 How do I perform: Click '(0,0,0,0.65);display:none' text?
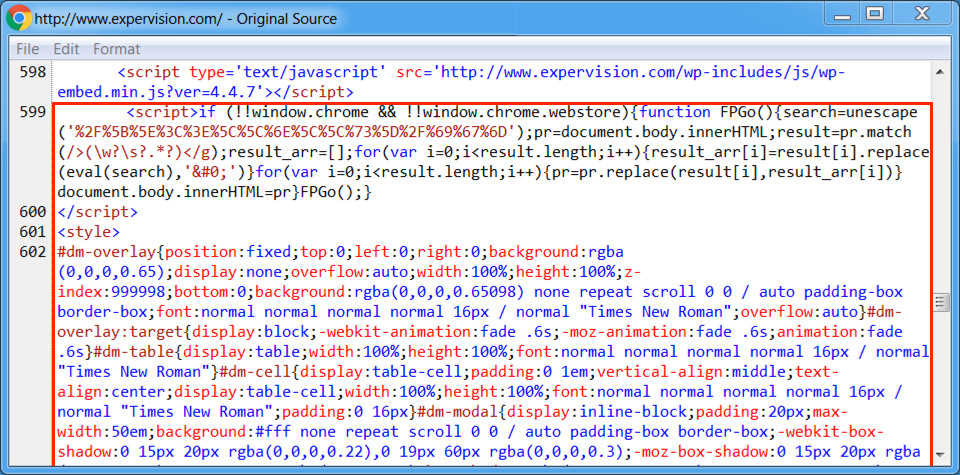(170, 272)
